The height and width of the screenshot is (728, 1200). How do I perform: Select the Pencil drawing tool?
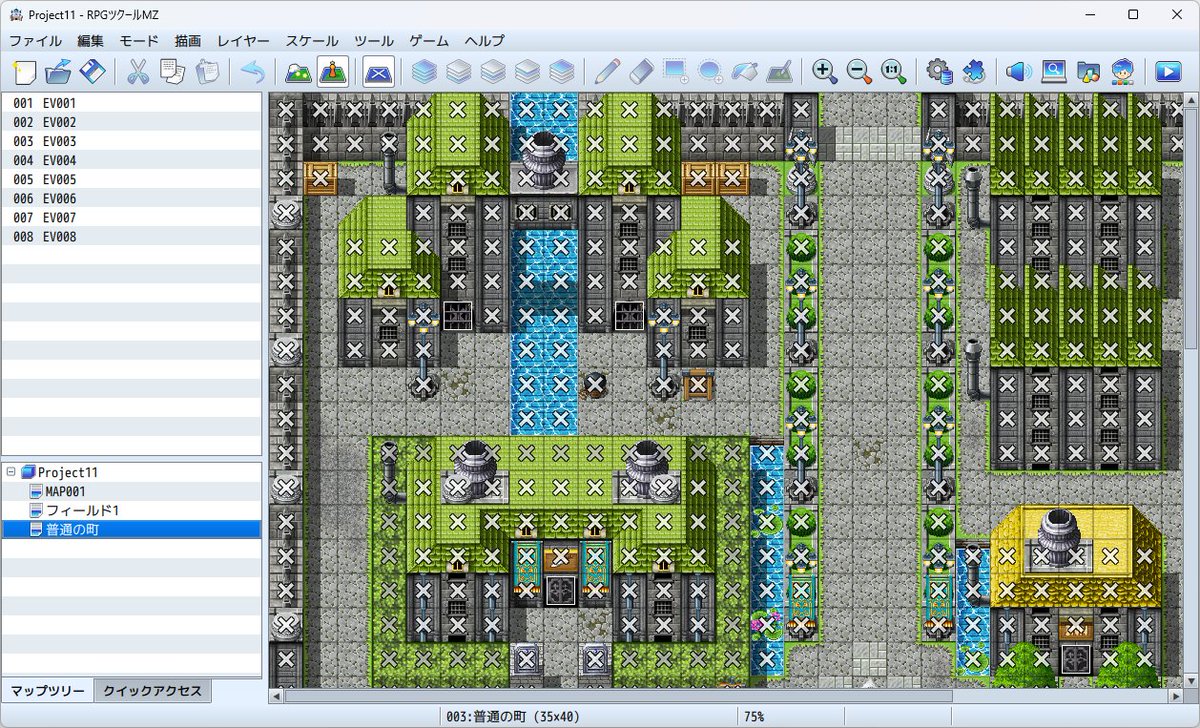pyautogui.click(x=607, y=71)
